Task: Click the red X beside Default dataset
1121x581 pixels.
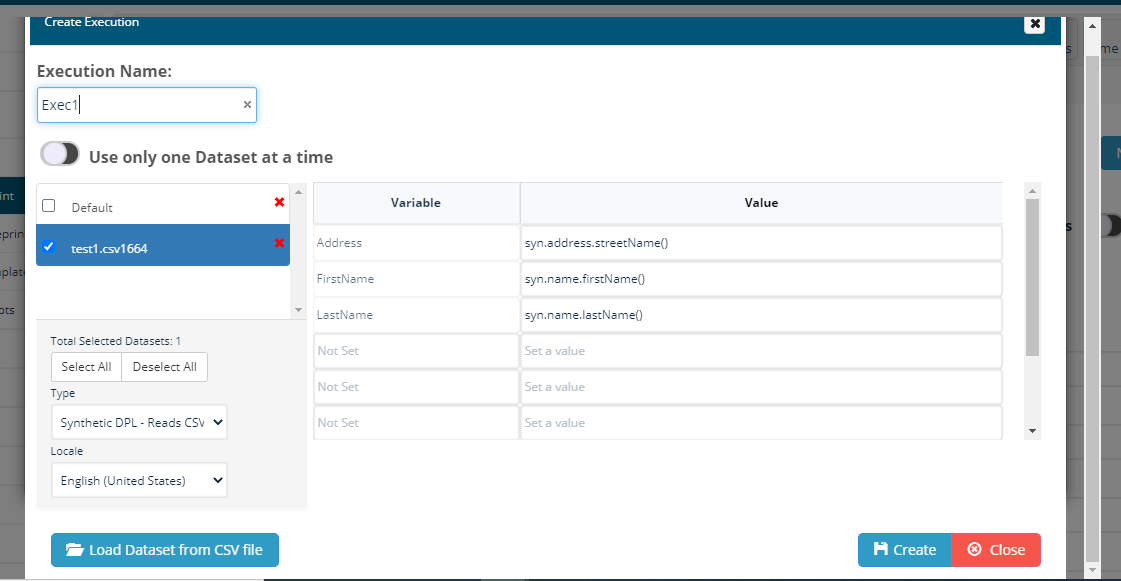Action: 279,203
